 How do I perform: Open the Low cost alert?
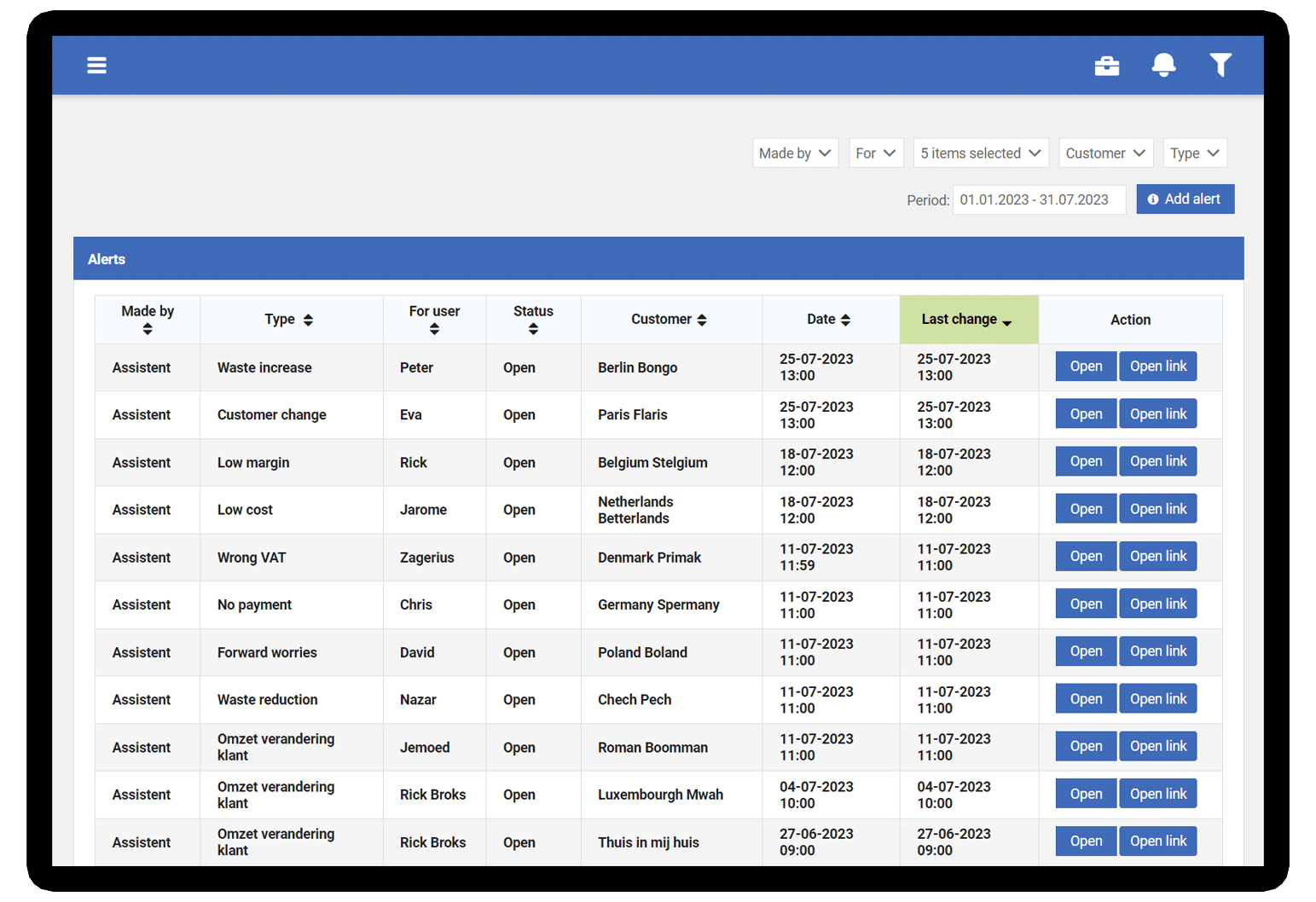pyautogui.click(x=1086, y=509)
